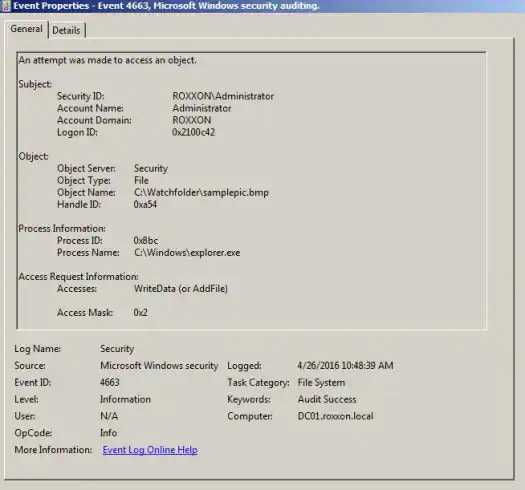Click the Handle ID: label
This screenshot has height=490, width=525.
(79, 205)
